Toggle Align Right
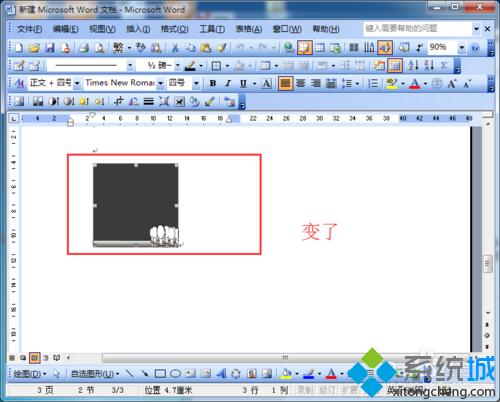 pyautogui.click(x=316, y=84)
